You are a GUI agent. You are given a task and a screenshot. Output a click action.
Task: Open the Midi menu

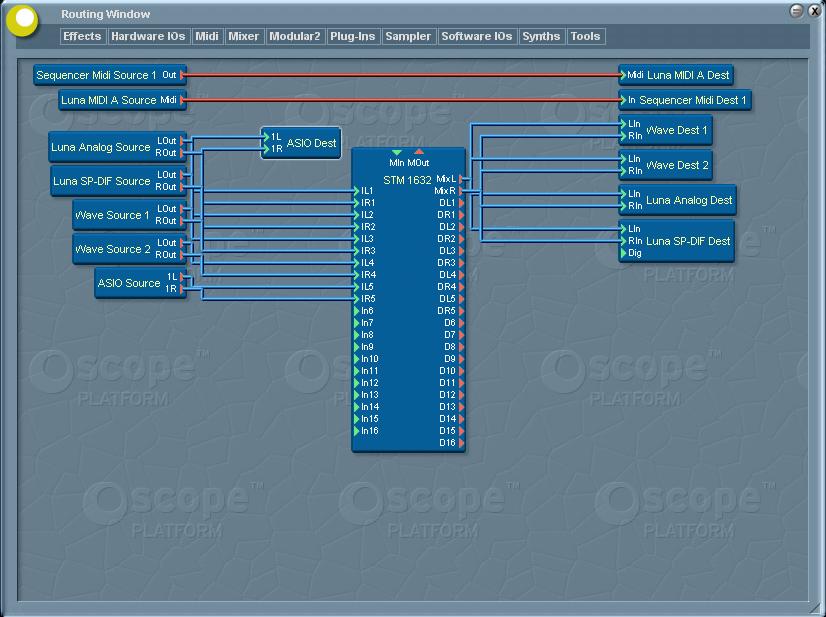pyautogui.click(x=206, y=36)
